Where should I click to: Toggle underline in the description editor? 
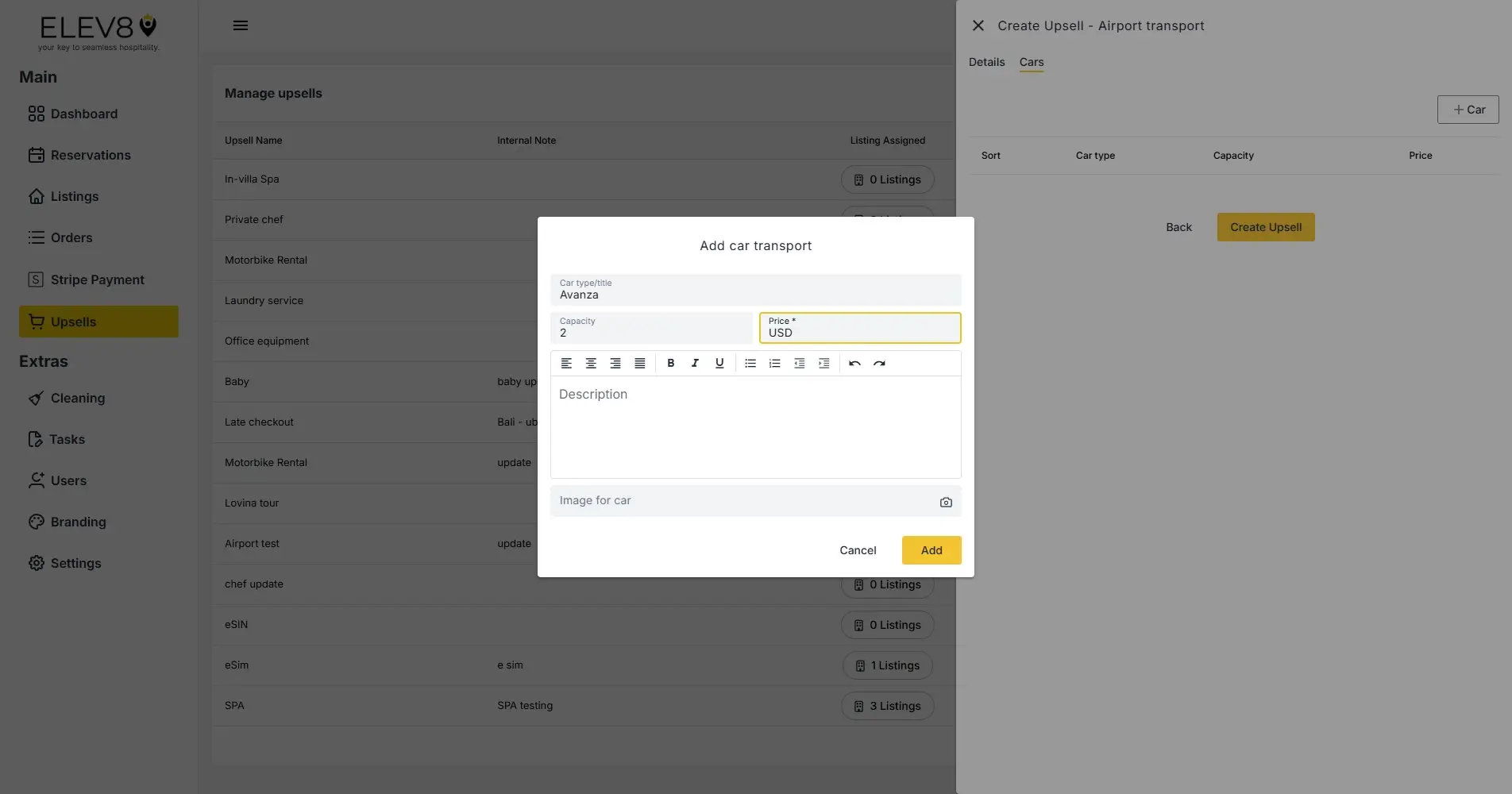[x=719, y=363]
